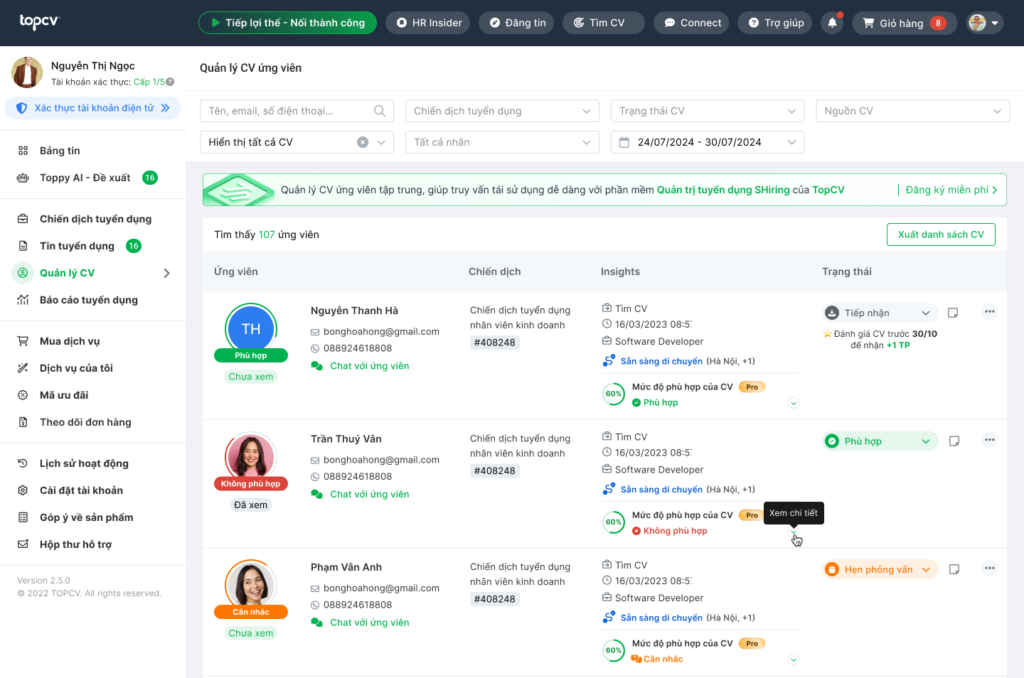Expand the Chiến dịch tuyển dụng dropdown
This screenshot has width=1024, height=678.
pyautogui.click(x=502, y=111)
